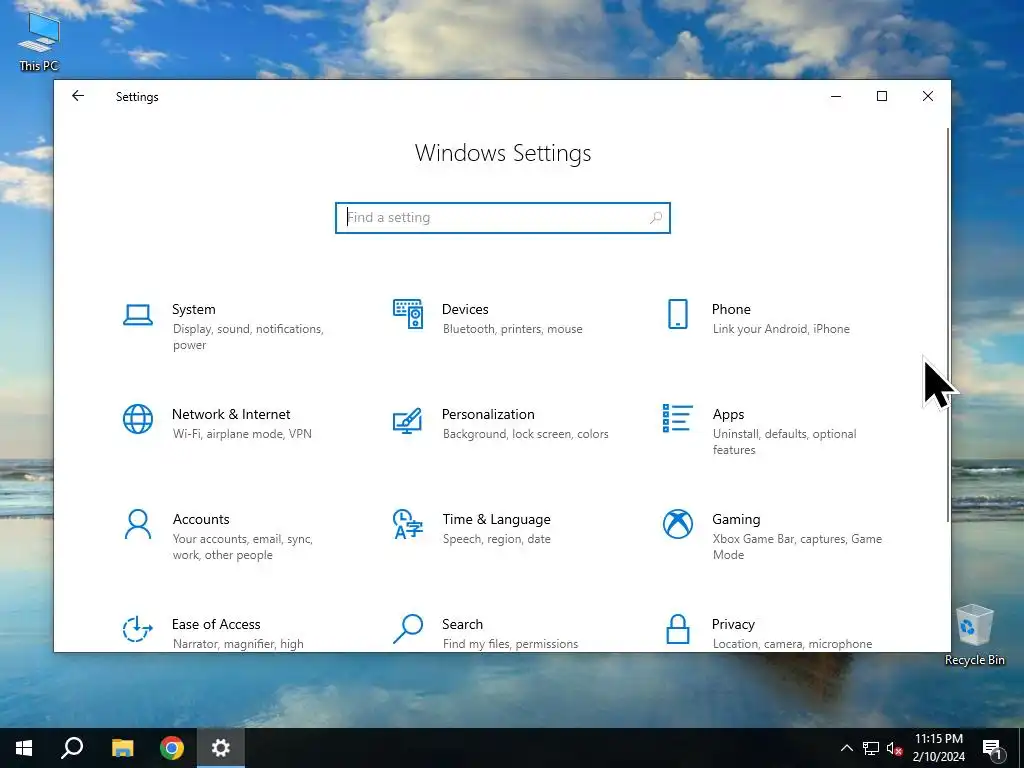
Task: Click the Accounts category title
Action: click(201, 519)
